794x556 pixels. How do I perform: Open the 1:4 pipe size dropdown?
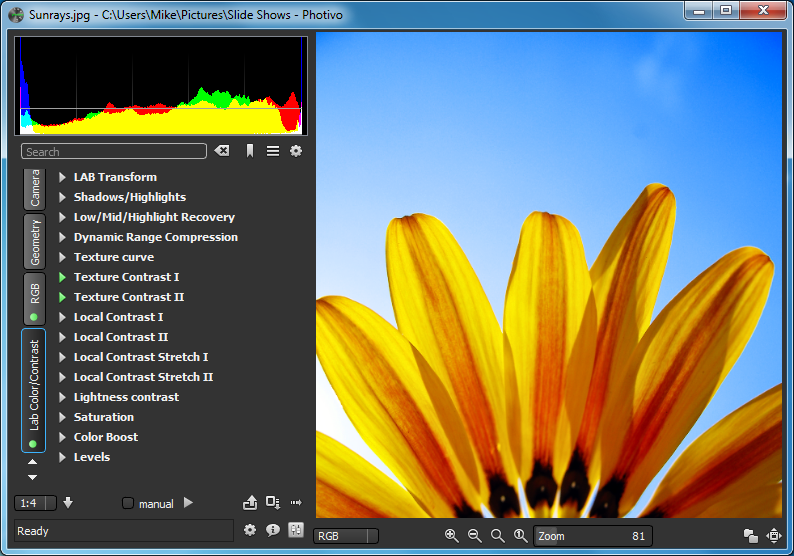[x=35, y=503]
